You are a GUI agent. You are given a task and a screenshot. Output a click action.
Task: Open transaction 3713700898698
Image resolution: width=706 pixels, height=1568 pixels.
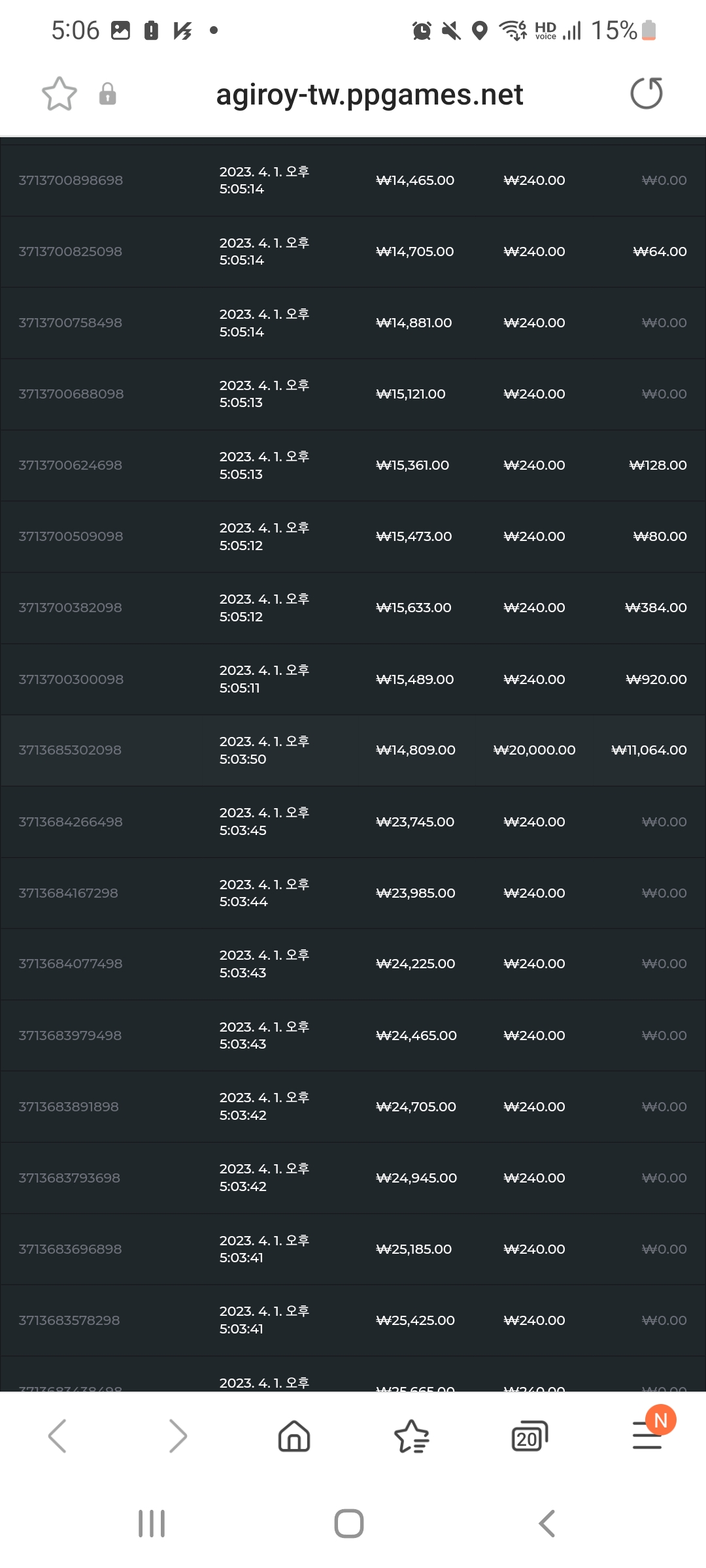(353, 180)
